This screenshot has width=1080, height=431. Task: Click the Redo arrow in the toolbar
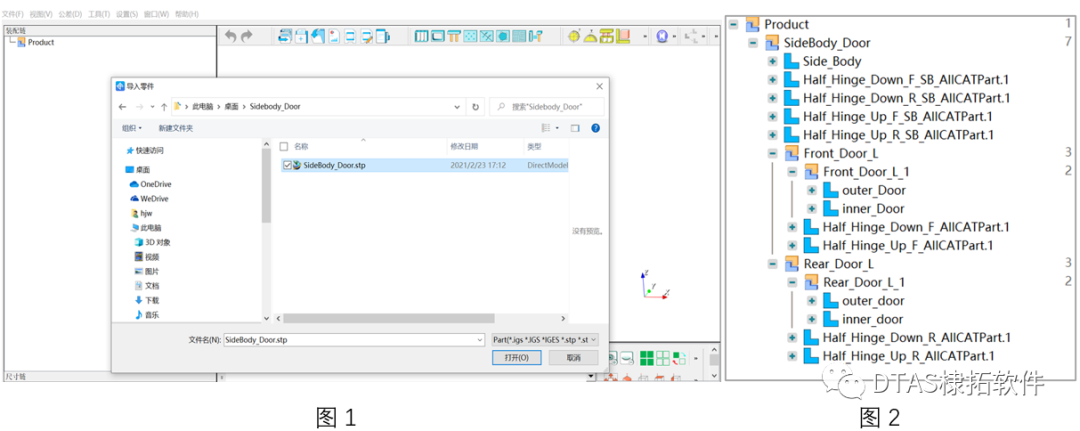click(x=247, y=36)
